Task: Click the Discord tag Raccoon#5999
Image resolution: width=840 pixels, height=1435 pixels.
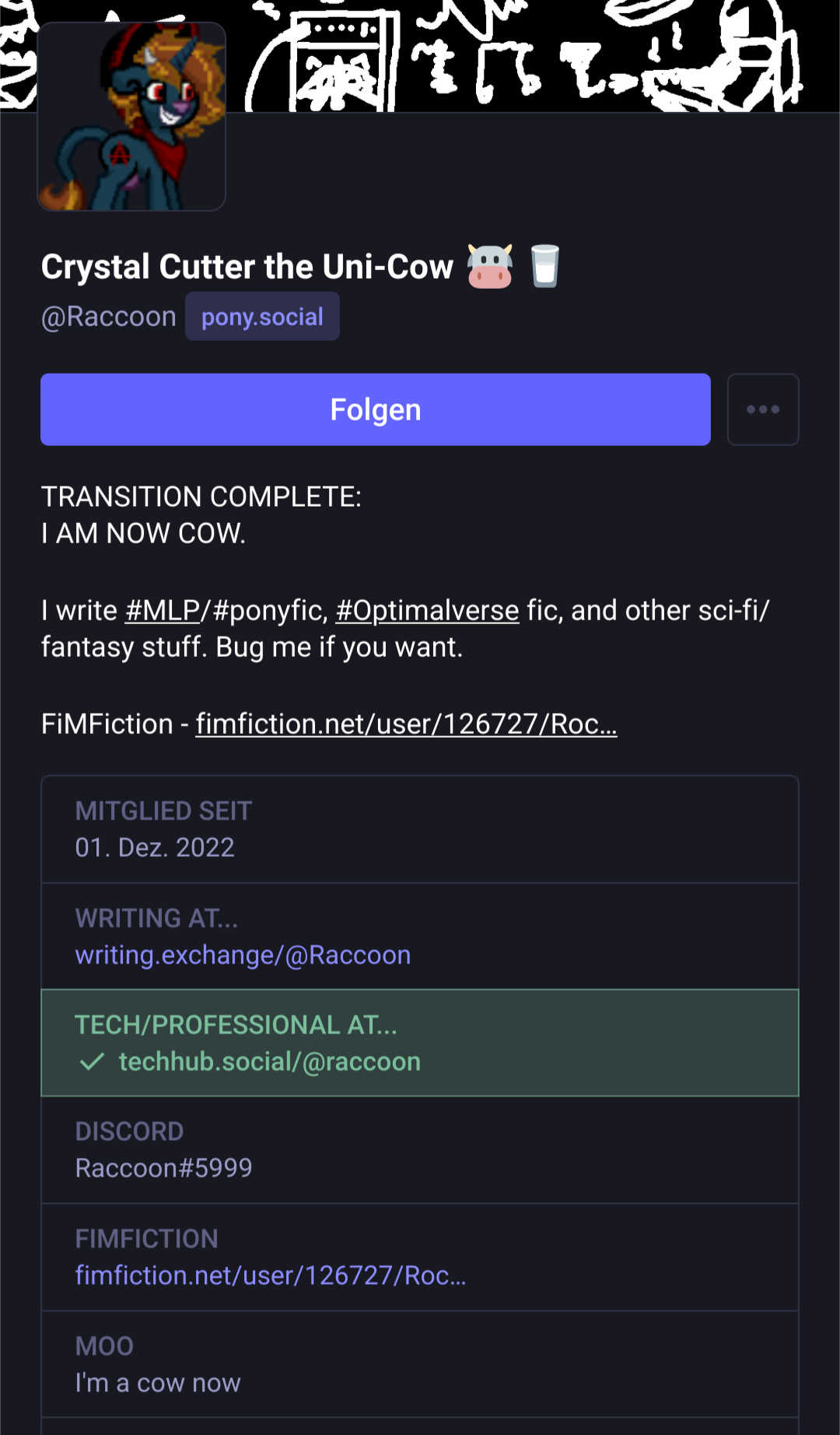Action: (163, 1168)
